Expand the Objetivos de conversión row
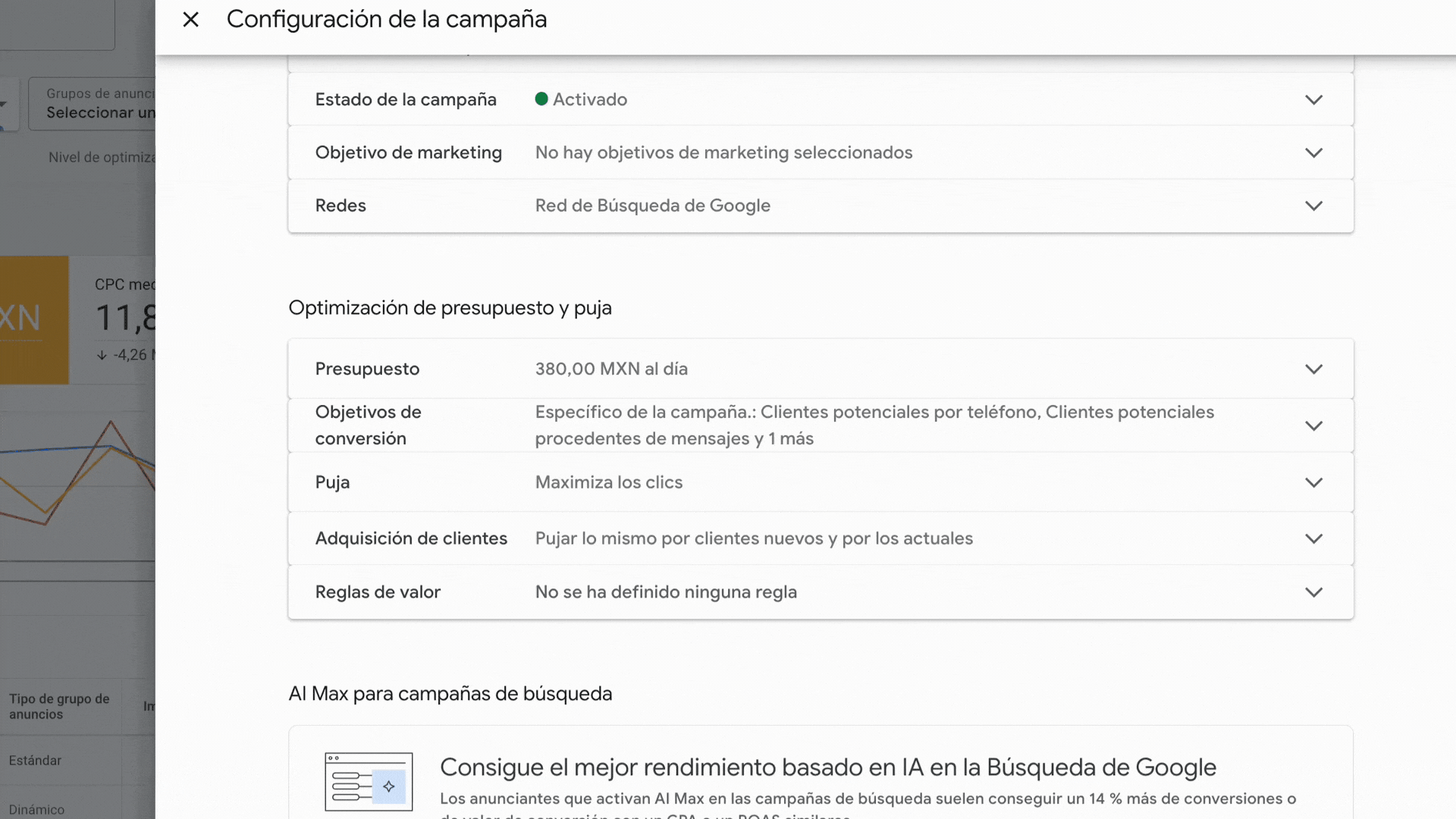 1314,425
